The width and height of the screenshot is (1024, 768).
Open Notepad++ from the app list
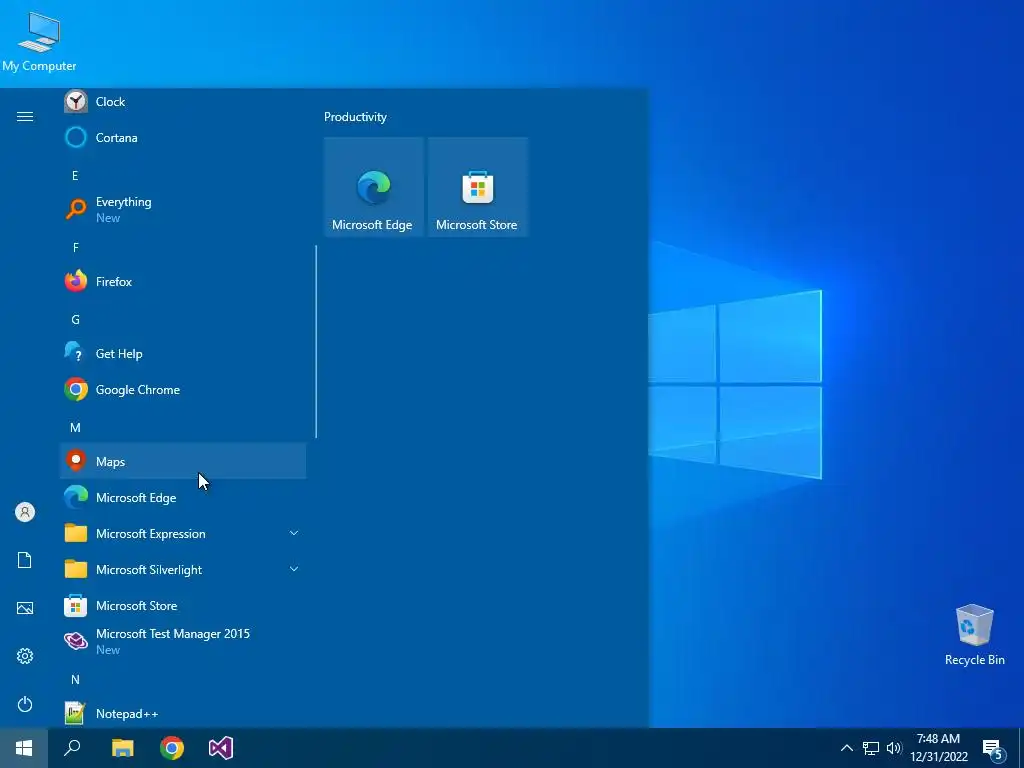coord(183,713)
